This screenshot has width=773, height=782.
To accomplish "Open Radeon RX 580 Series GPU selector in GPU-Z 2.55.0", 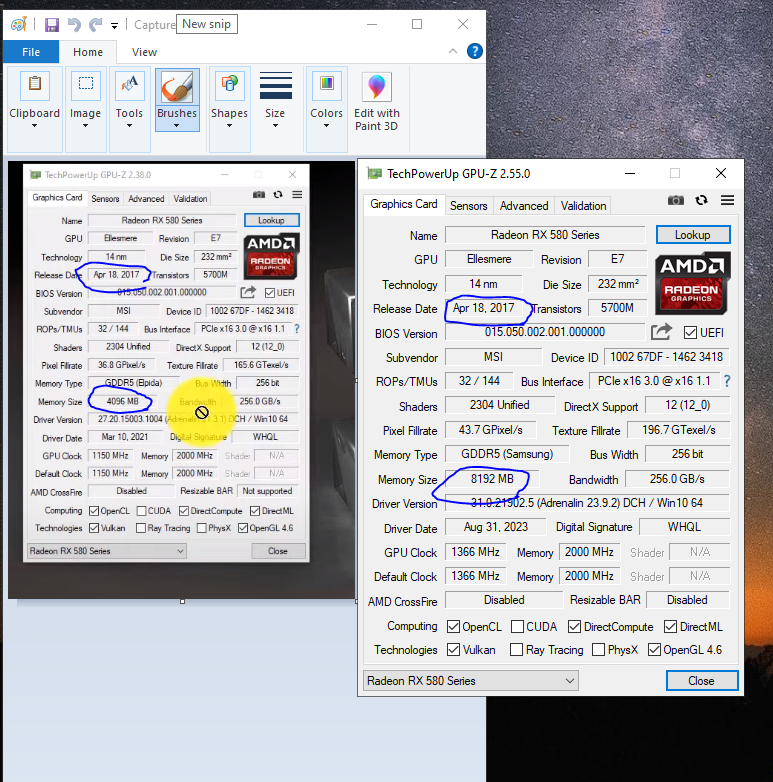I will (x=471, y=681).
